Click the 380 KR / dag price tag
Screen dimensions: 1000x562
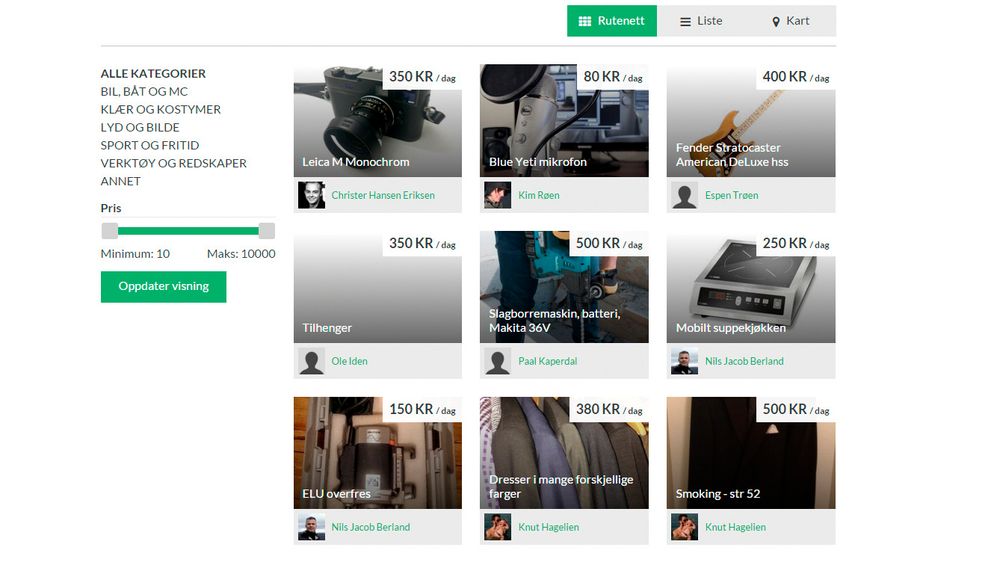tap(609, 410)
